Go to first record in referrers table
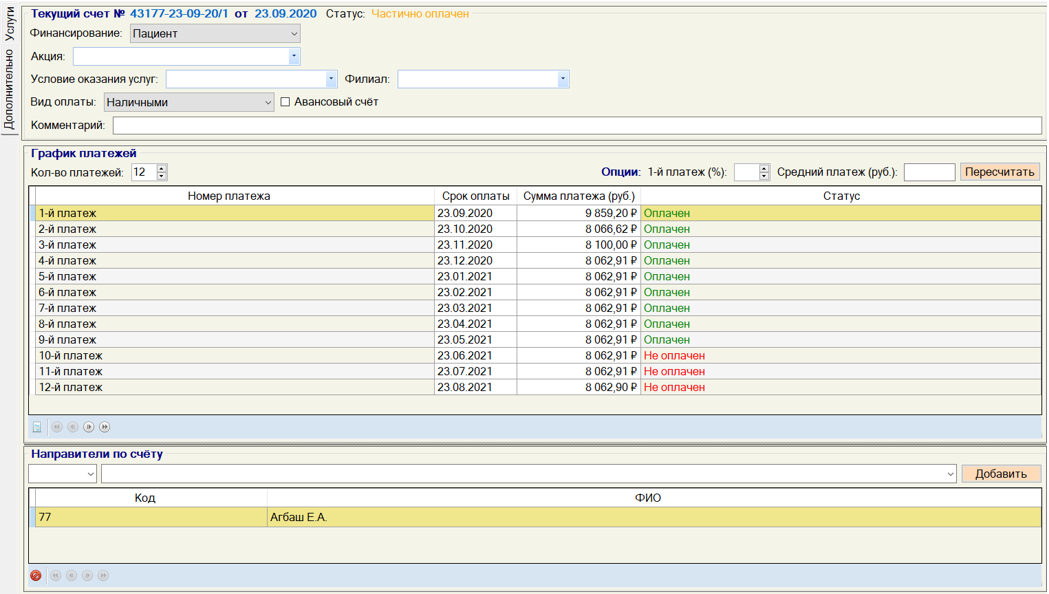1049x594 pixels. pyautogui.click(x=56, y=576)
